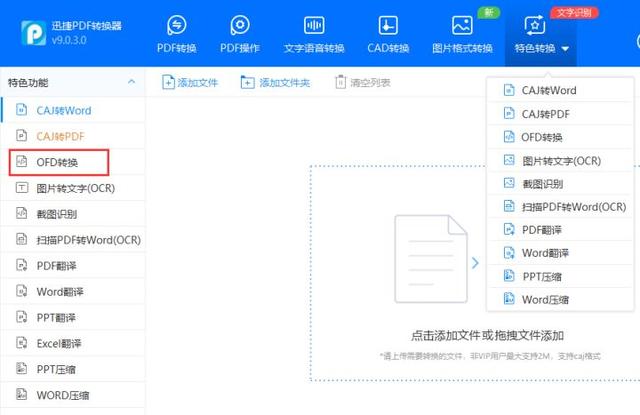Viewport: 640px width, 415px height.
Task: Choose 扫描PDF转Word(OCR) in dropdown menu
Action: point(560,206)
